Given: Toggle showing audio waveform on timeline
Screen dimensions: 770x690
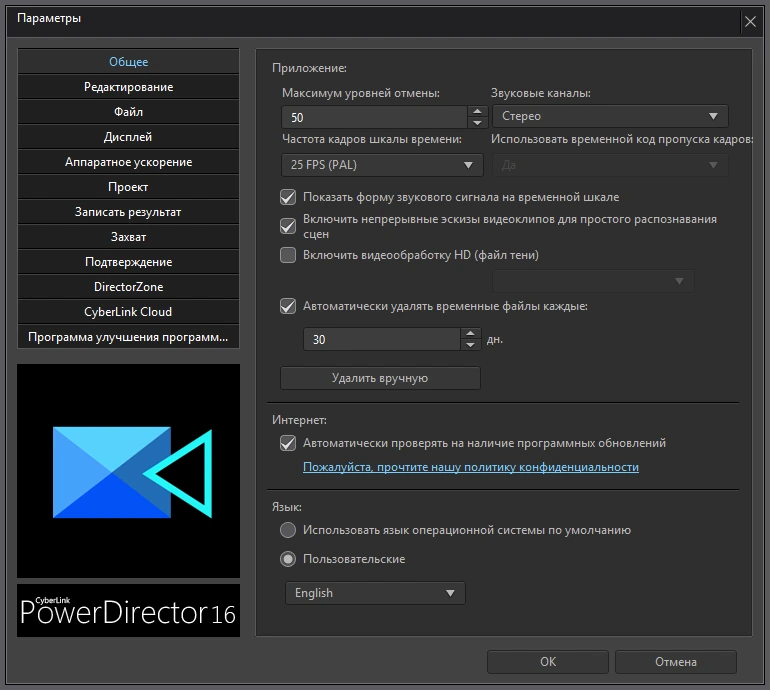Looking at the screenshot, I should [288, 197].
